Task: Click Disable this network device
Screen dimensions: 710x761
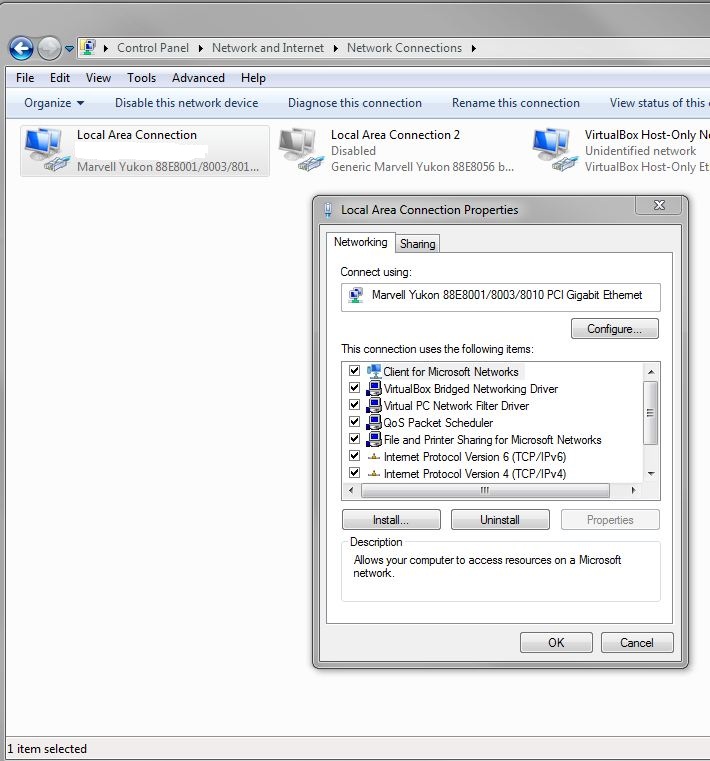Action: [x=186, y=103]
